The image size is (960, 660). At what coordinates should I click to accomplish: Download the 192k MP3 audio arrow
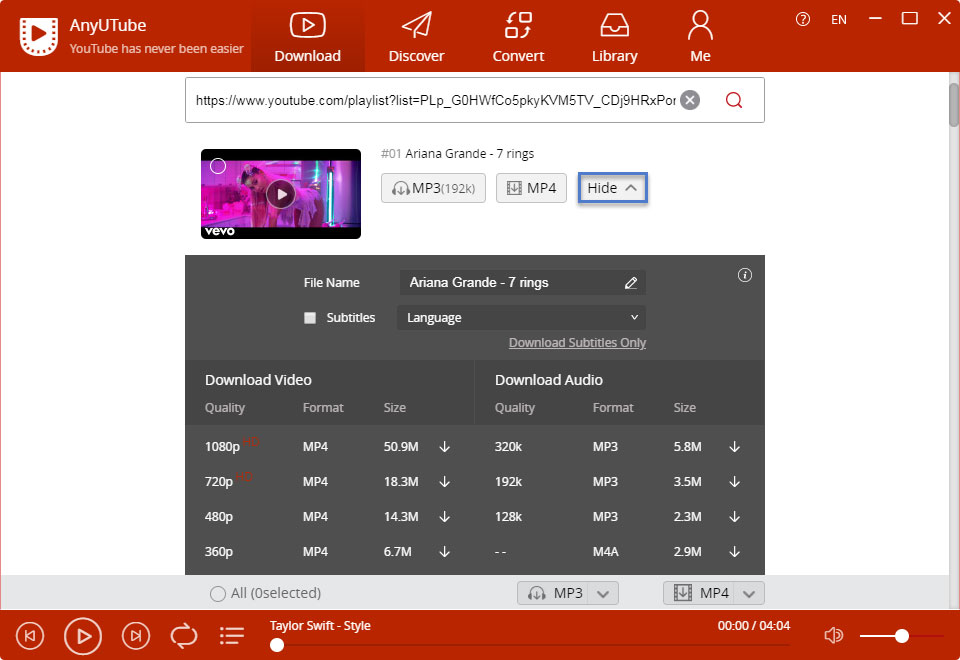pos(734,482)
